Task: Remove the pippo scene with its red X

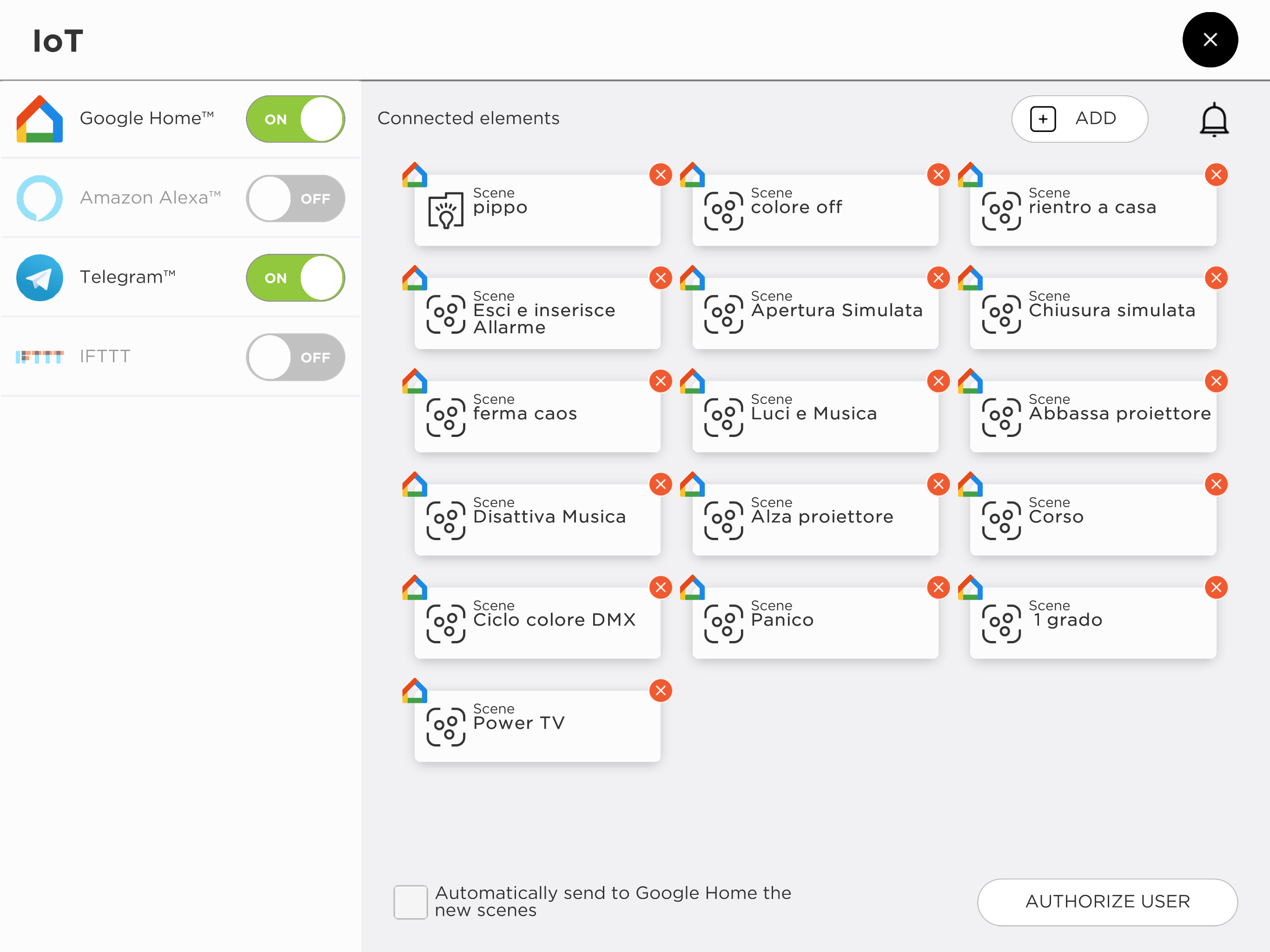Action: (661, 175)
